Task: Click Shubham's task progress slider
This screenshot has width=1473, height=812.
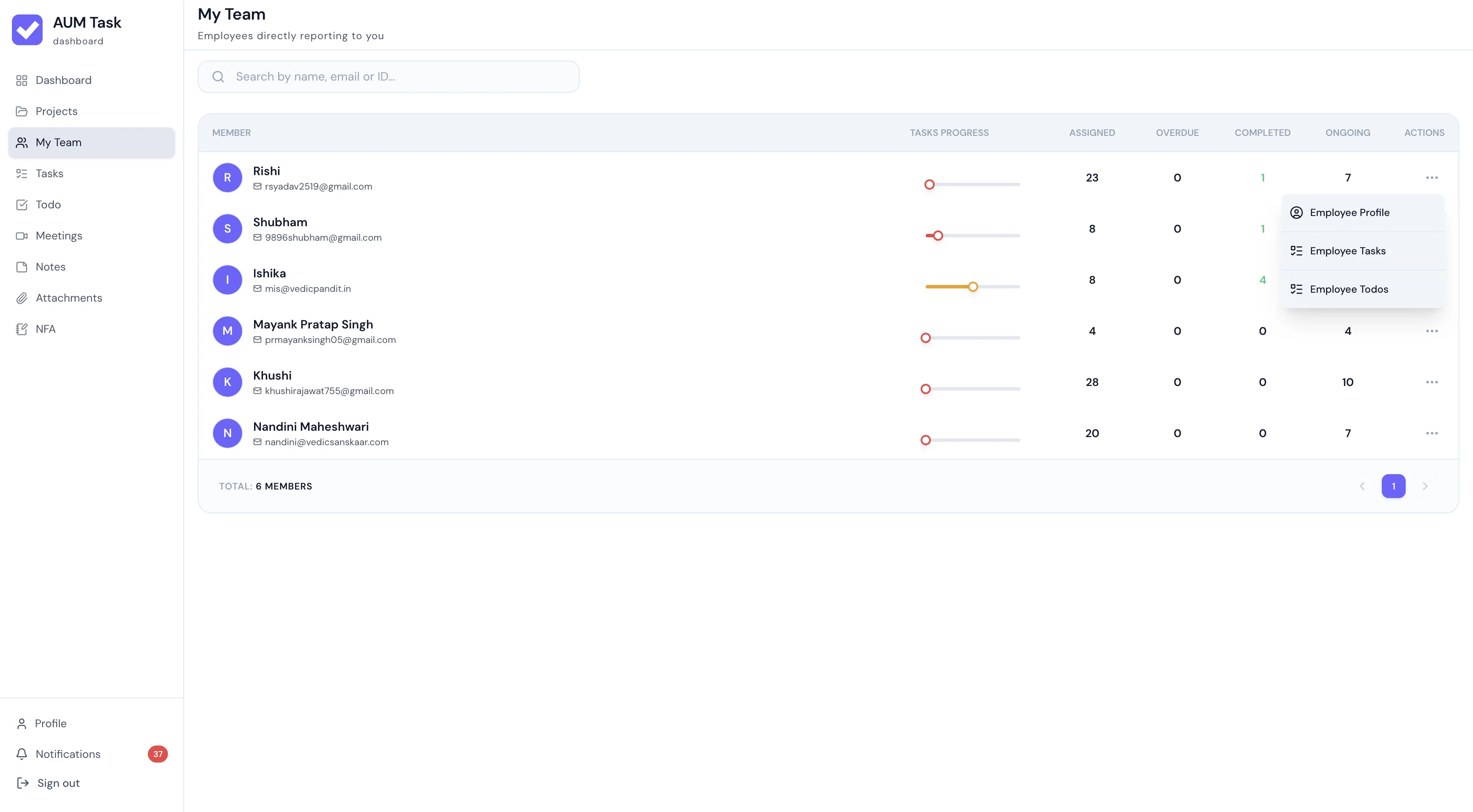Action: point(973,236)
